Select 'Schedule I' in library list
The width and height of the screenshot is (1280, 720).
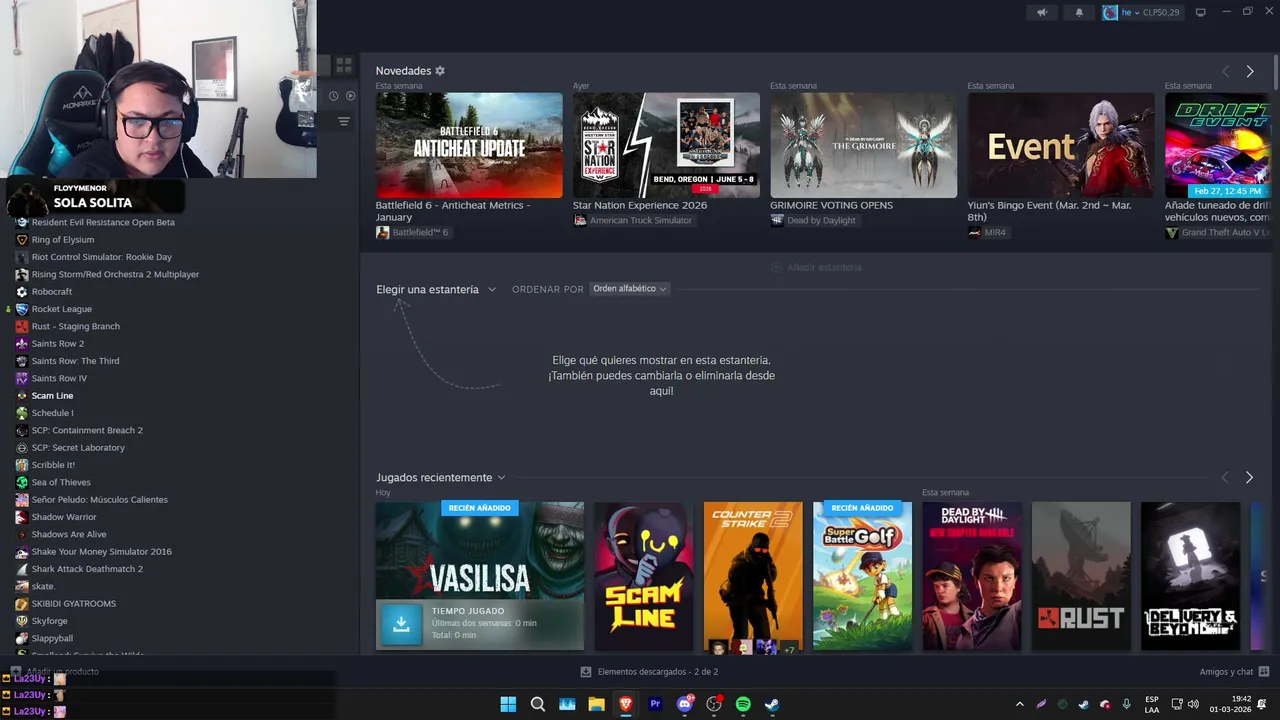[x=52, y=413]
